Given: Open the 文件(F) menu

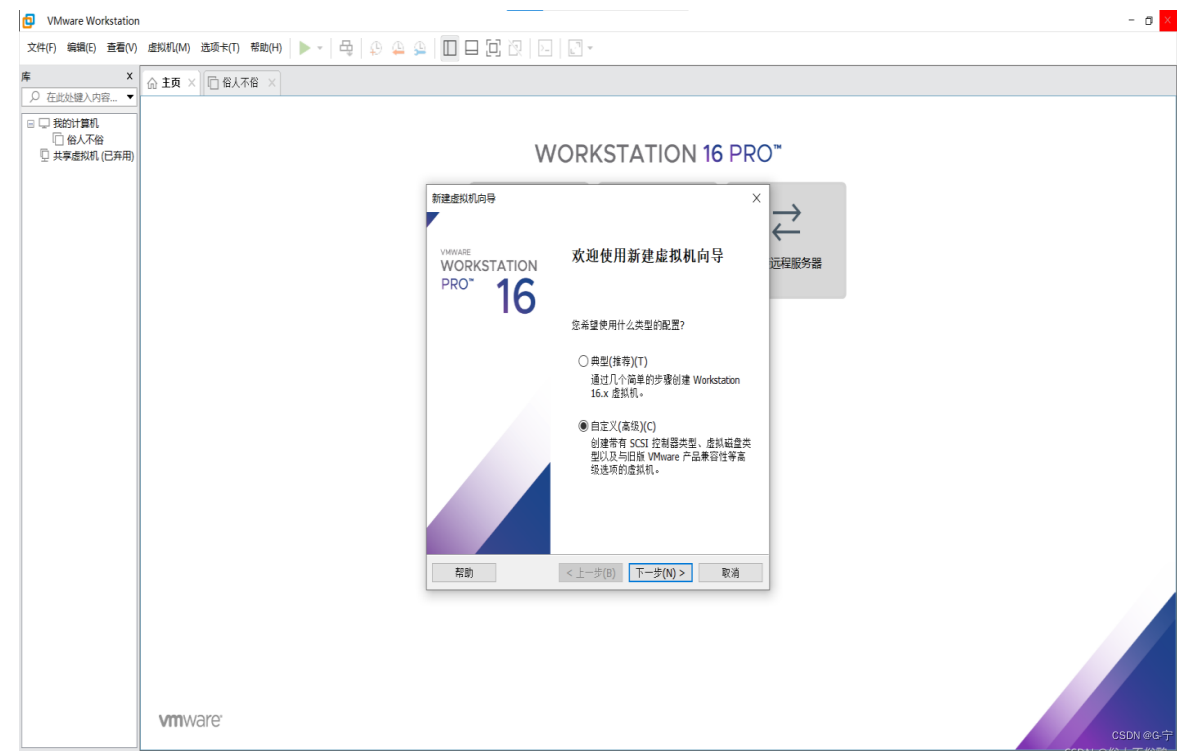Looking at the screenshot, I should [42, 48].
